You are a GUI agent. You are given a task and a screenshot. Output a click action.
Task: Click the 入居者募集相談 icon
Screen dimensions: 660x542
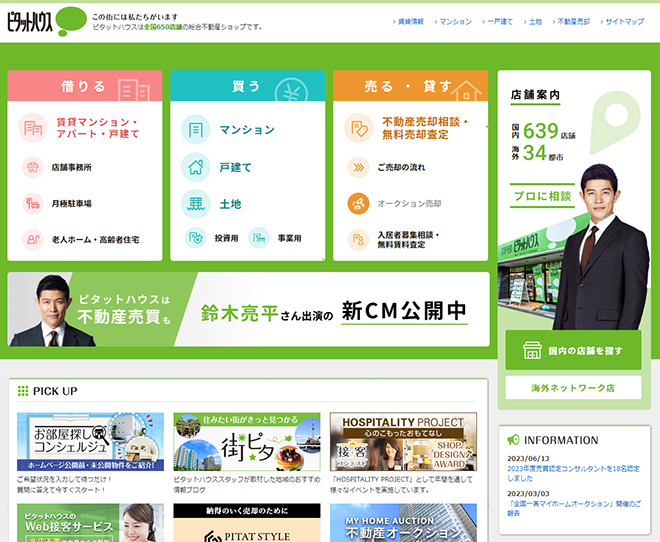359,240
